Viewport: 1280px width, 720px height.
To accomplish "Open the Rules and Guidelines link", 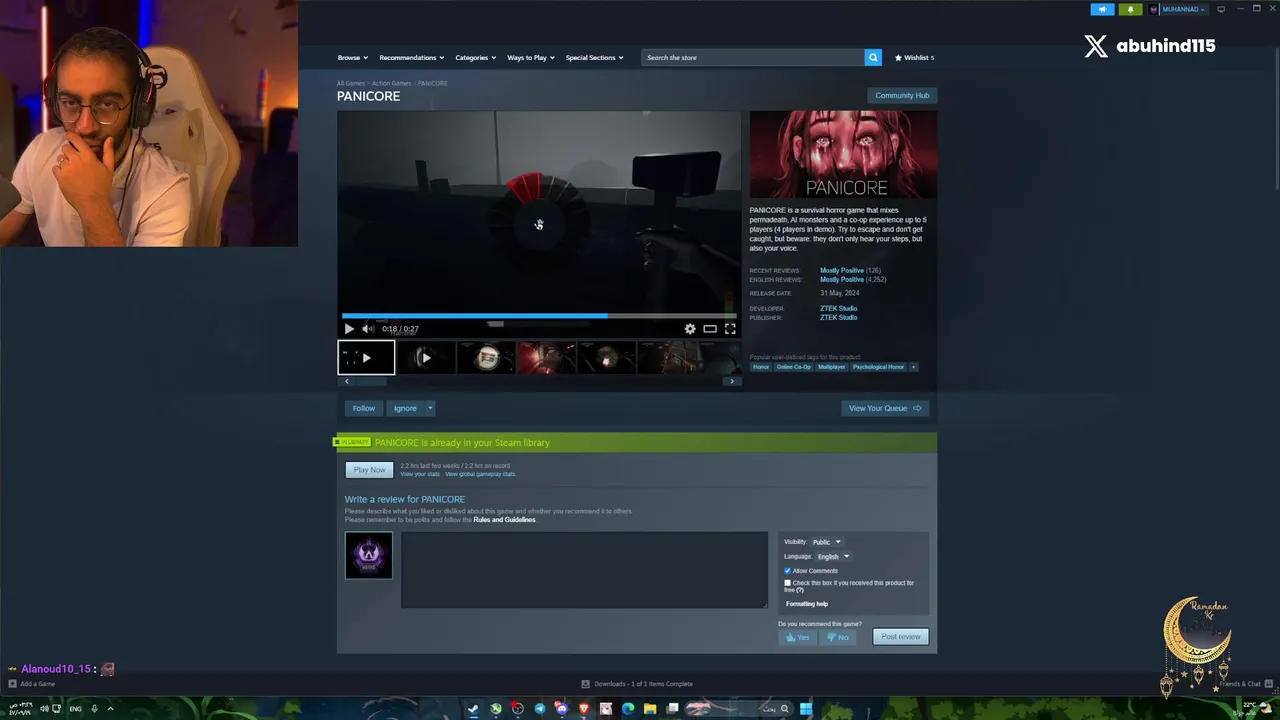I will click(x=504, y=520).
